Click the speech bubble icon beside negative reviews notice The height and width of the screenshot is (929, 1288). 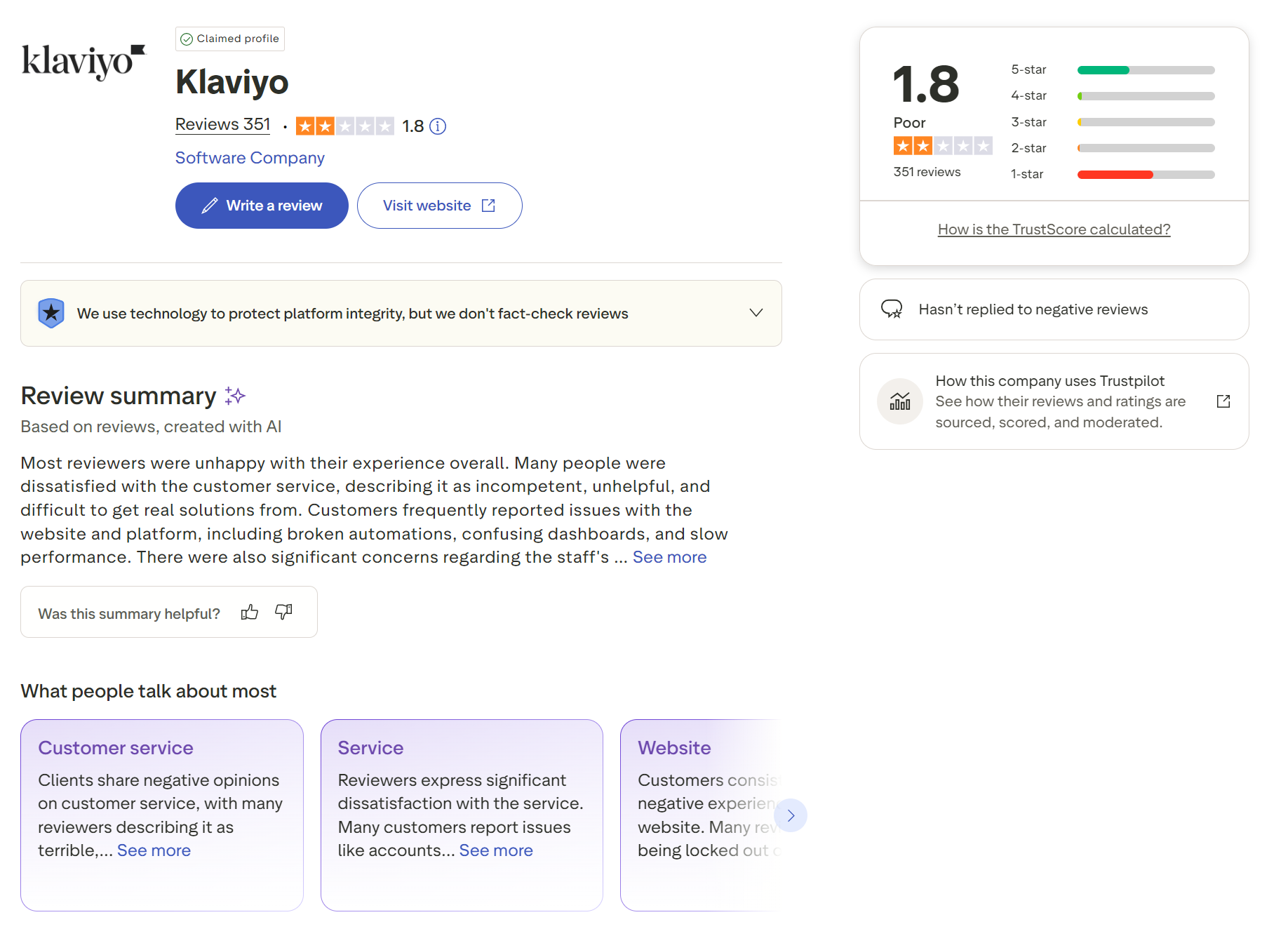click(x=892, y=309)
